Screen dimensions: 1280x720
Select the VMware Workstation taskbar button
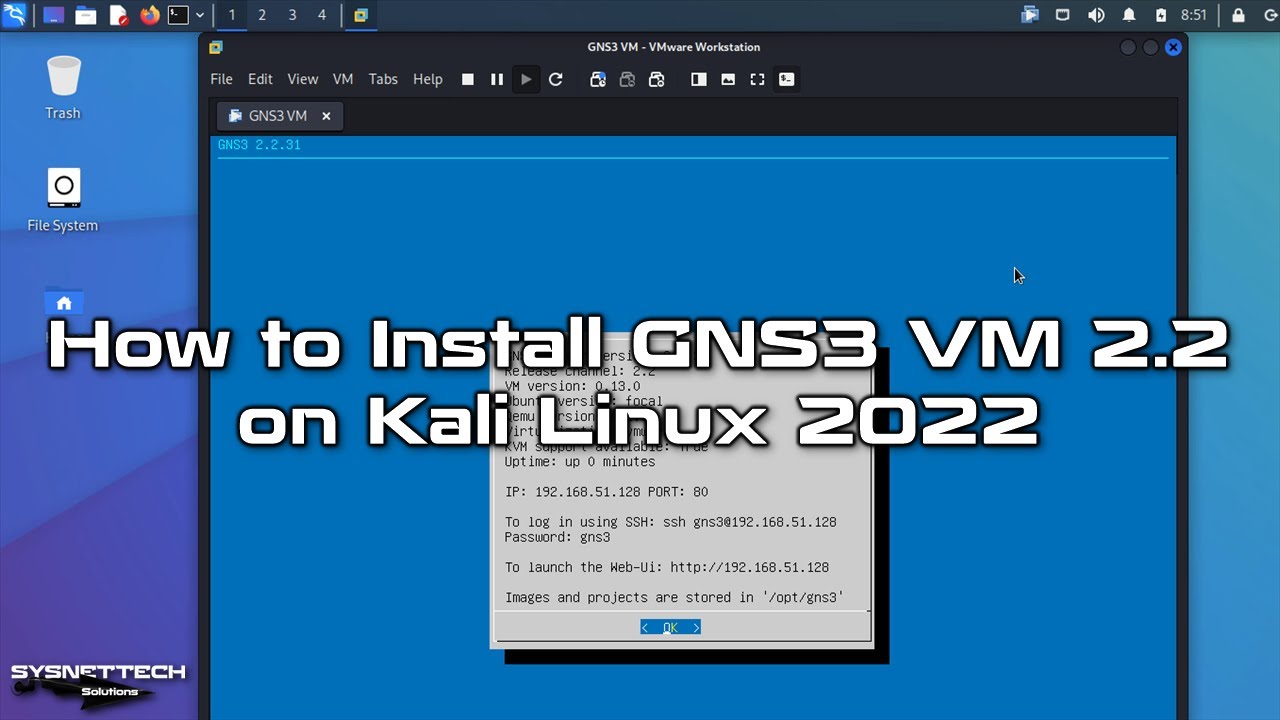click(x=361, y=15)
